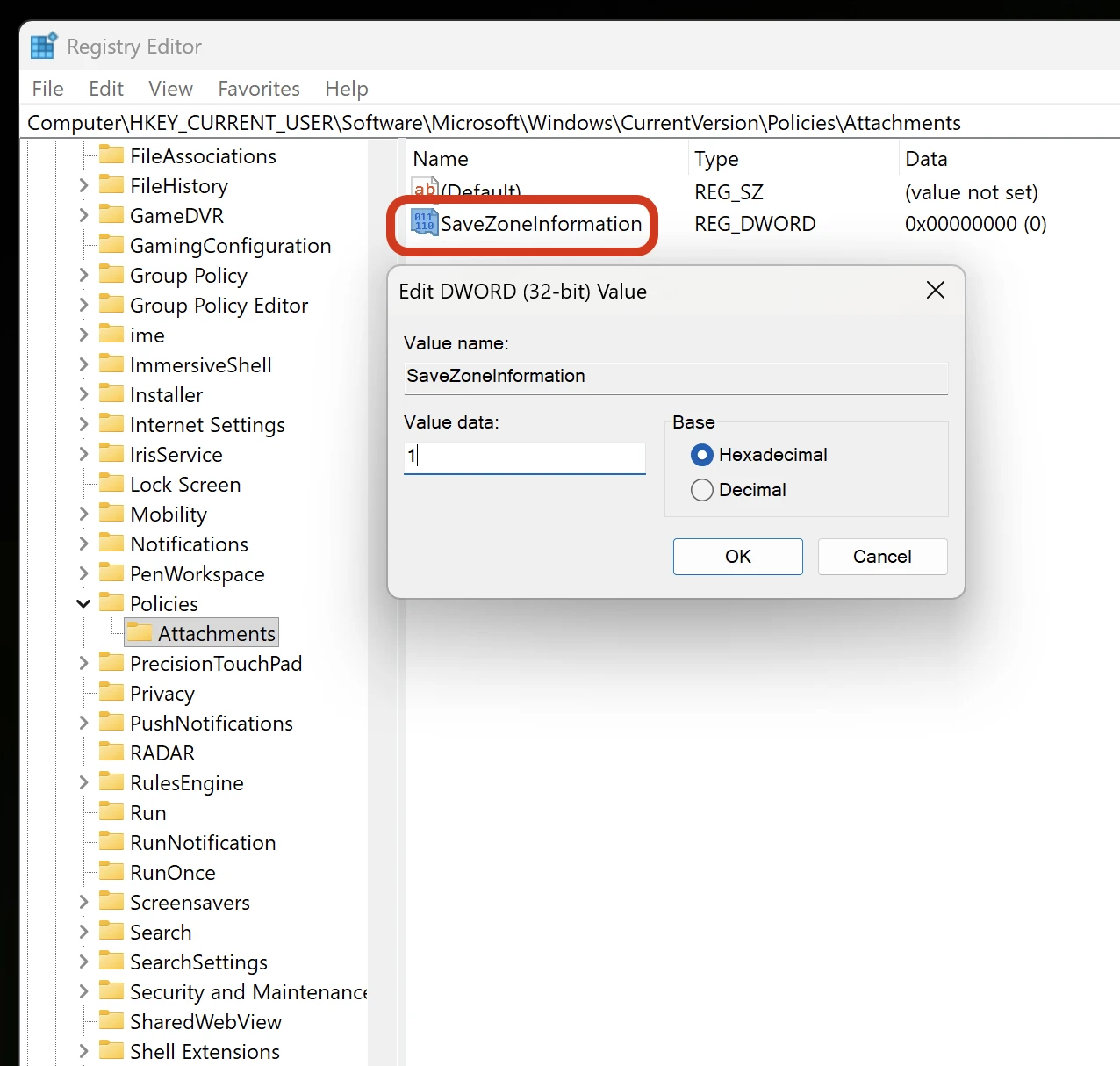This screenshot has width=1120, height=1066.
Task: Click the Value data input field
Action: click(524, 457)
